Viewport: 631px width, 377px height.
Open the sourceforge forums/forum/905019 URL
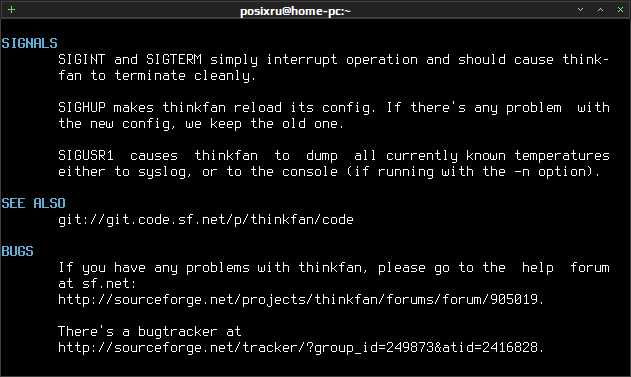[300, 300]
